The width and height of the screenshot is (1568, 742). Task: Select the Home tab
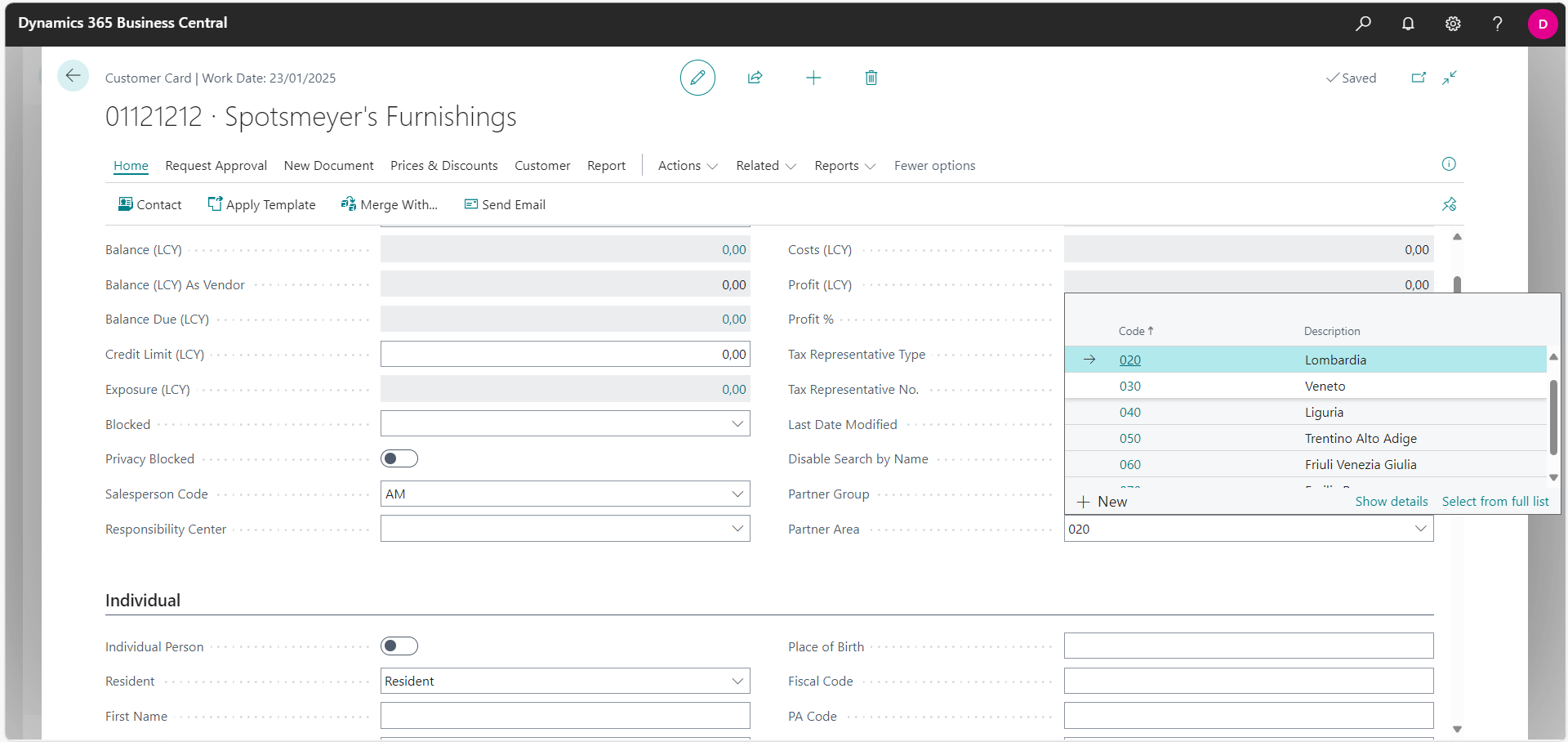[x=131, y=165]
